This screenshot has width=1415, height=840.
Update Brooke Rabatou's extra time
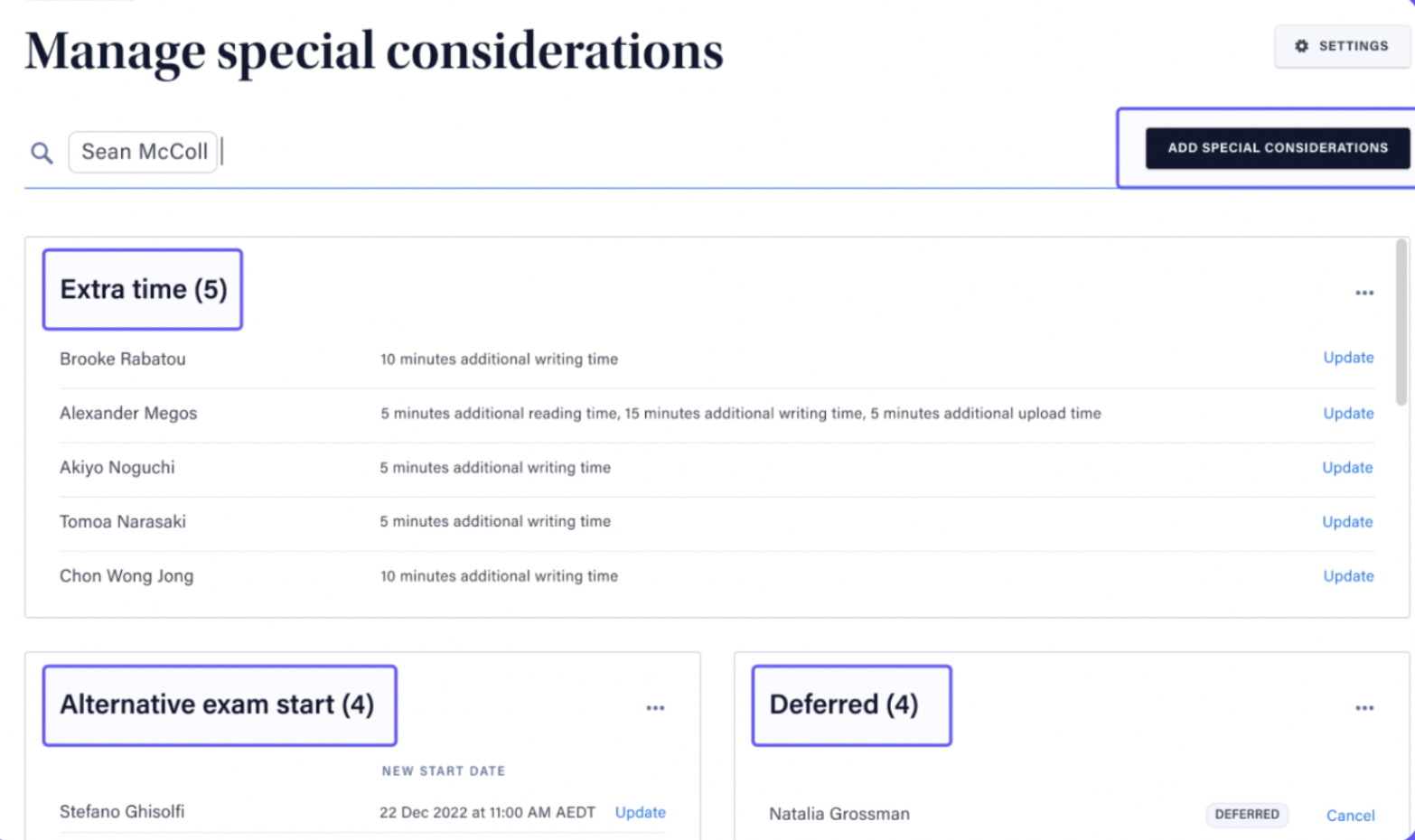1348,358
